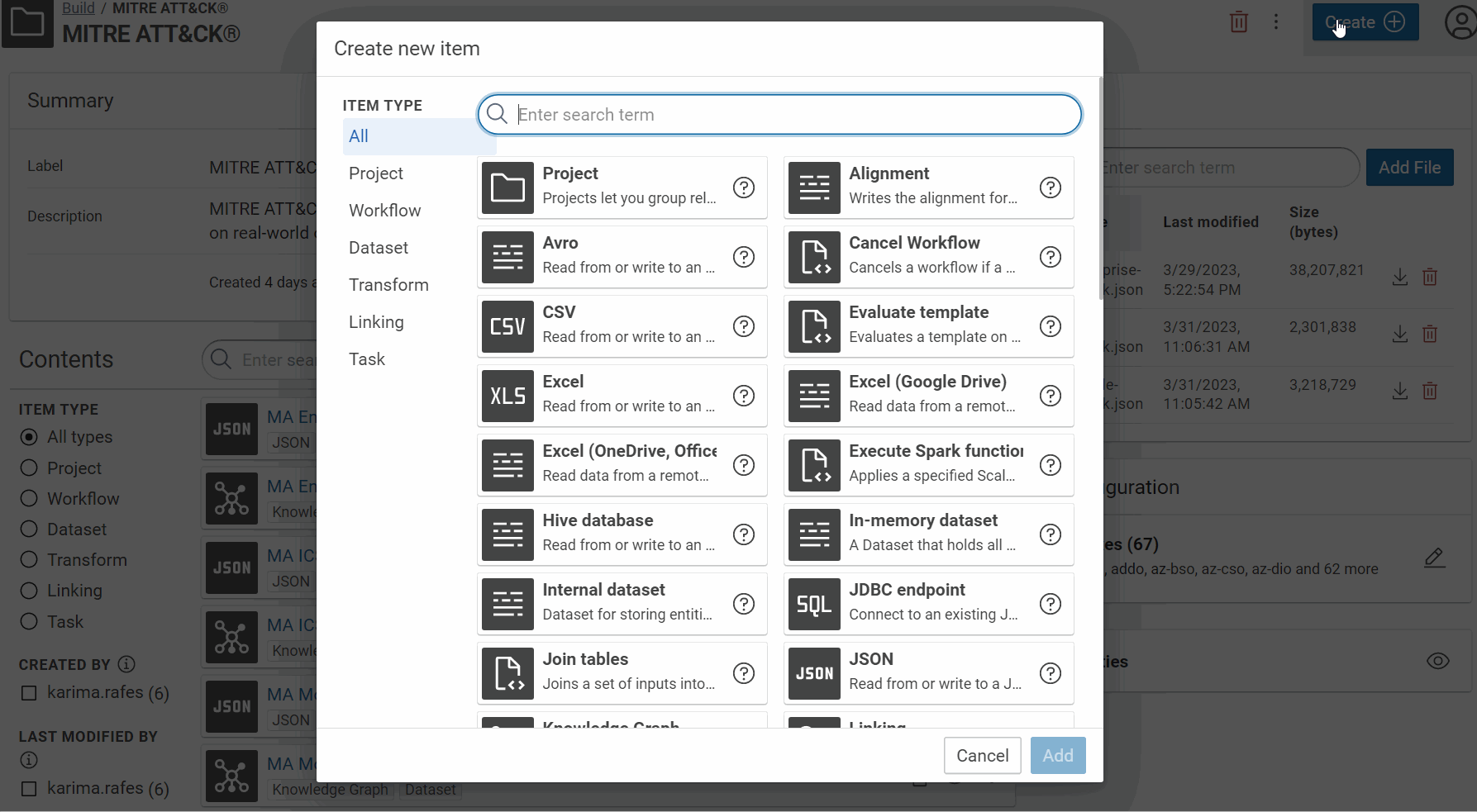This screenshot has width=1477, height=812.
Task: Choose the Excel XLS item icon
Action: (x=507, y=396)
